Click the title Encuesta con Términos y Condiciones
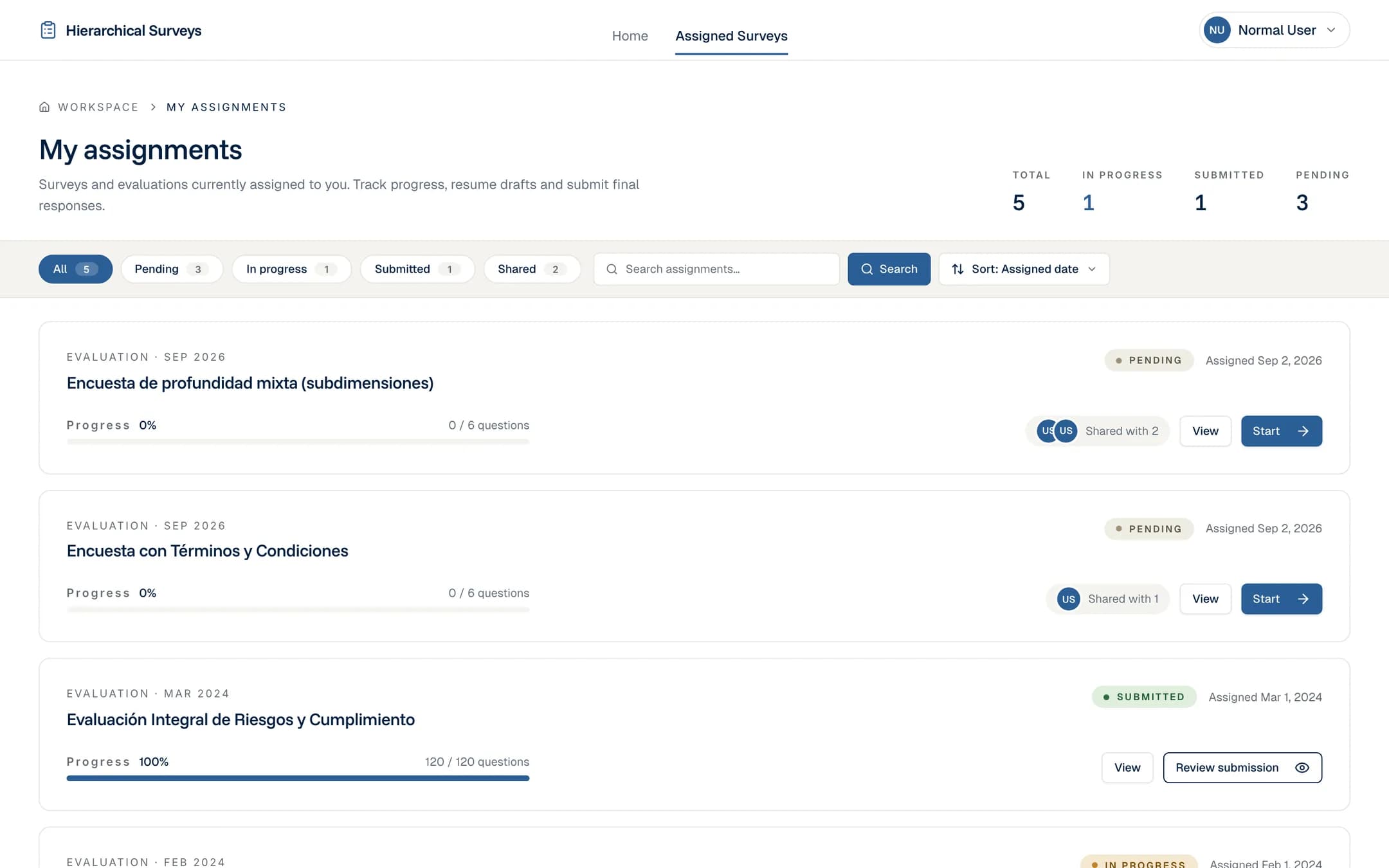 pos(207,551)
